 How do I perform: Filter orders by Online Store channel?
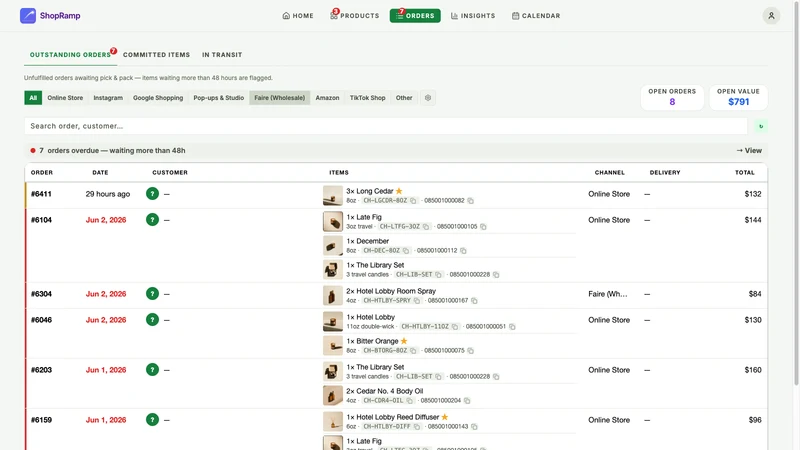[65, 98]
